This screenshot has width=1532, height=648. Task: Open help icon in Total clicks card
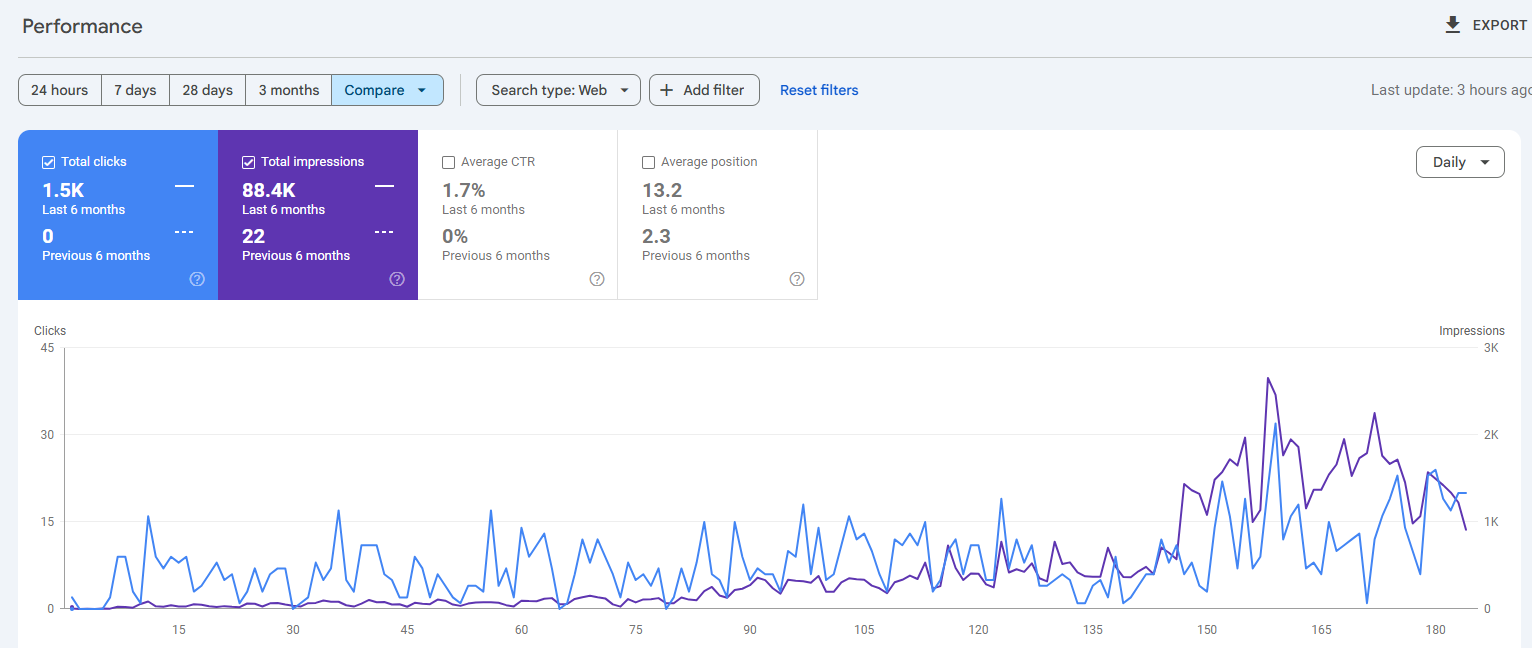pyautogui.click(x=197, y=279)
